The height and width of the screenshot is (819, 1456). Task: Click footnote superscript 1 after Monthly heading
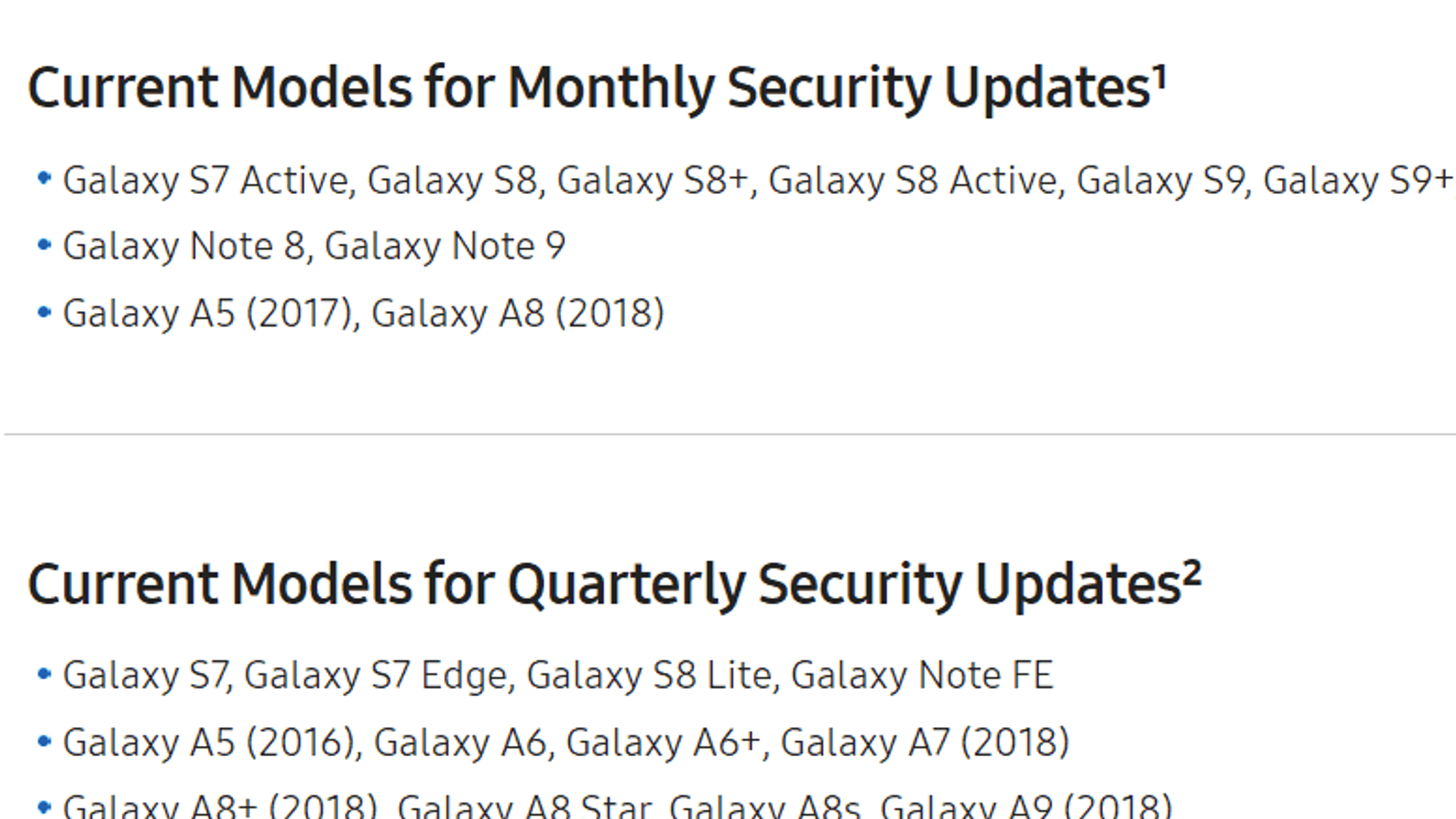pos(1160,76)
